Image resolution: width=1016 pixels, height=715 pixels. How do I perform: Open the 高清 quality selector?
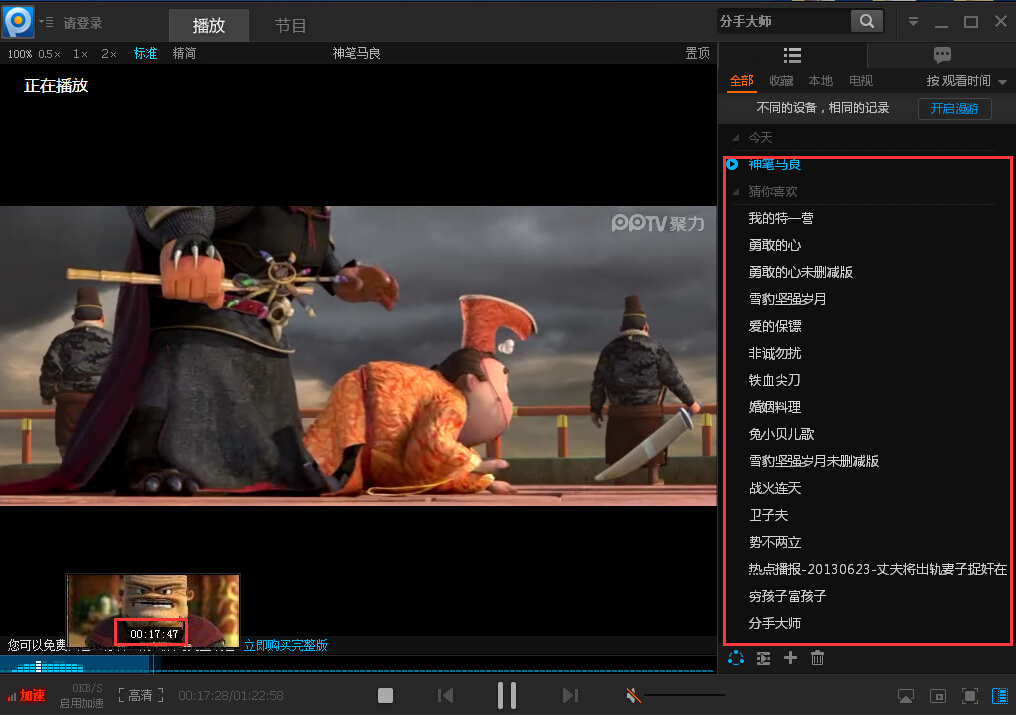tap(141, 696)
